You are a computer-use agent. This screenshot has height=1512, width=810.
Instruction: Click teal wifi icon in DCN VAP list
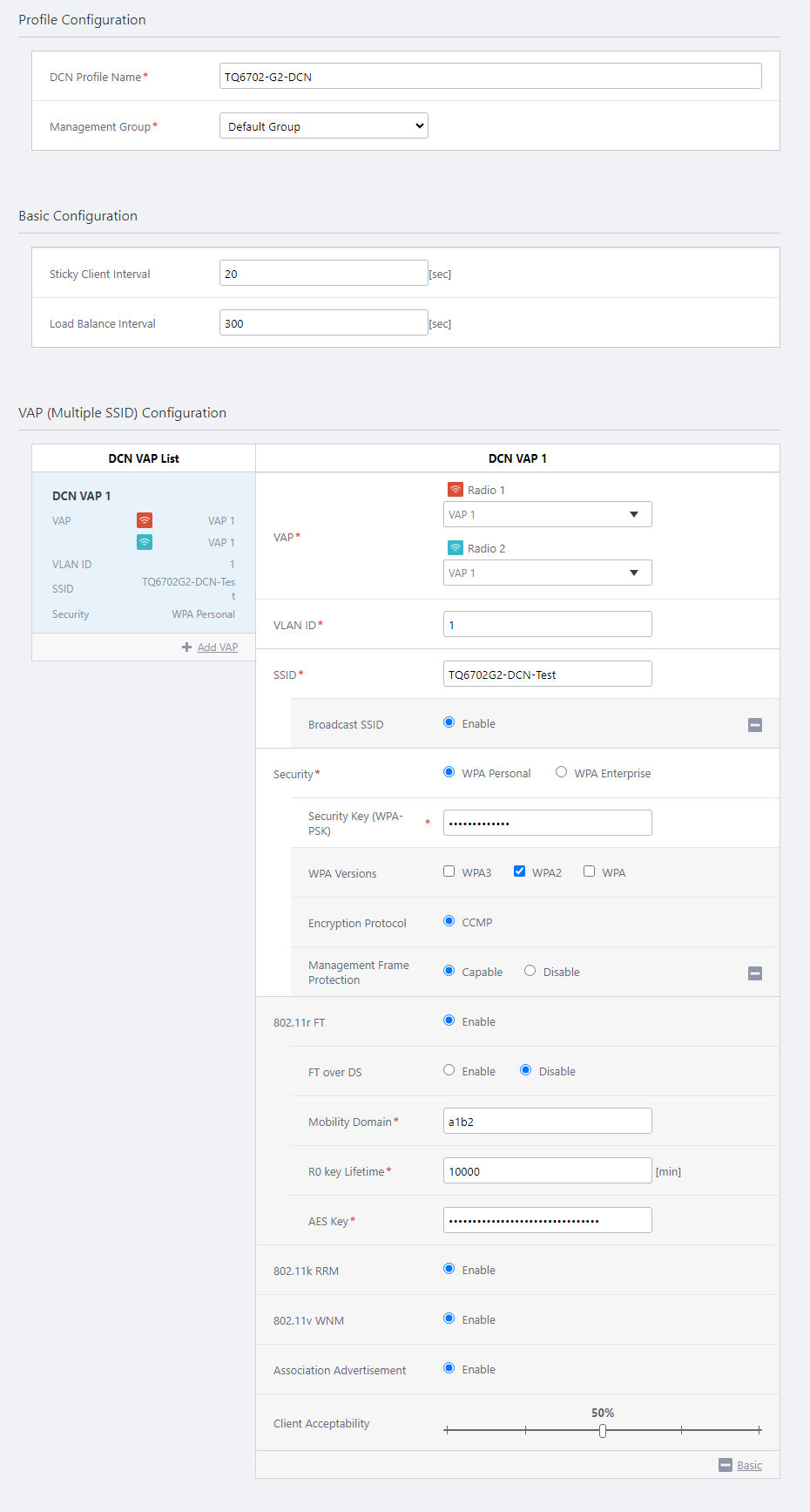pyautogui.click(x=145, y=542)
